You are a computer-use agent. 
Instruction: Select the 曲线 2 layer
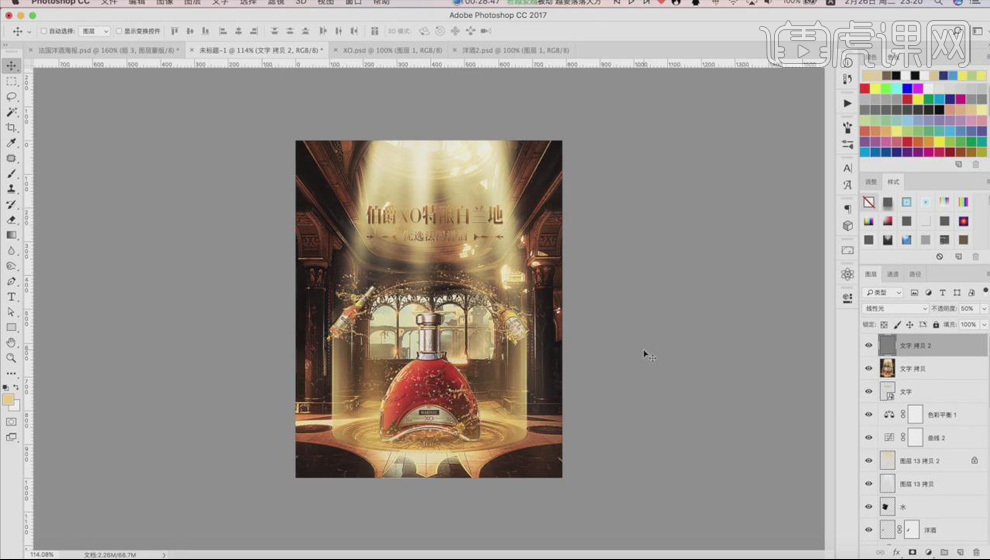[935, 438]
